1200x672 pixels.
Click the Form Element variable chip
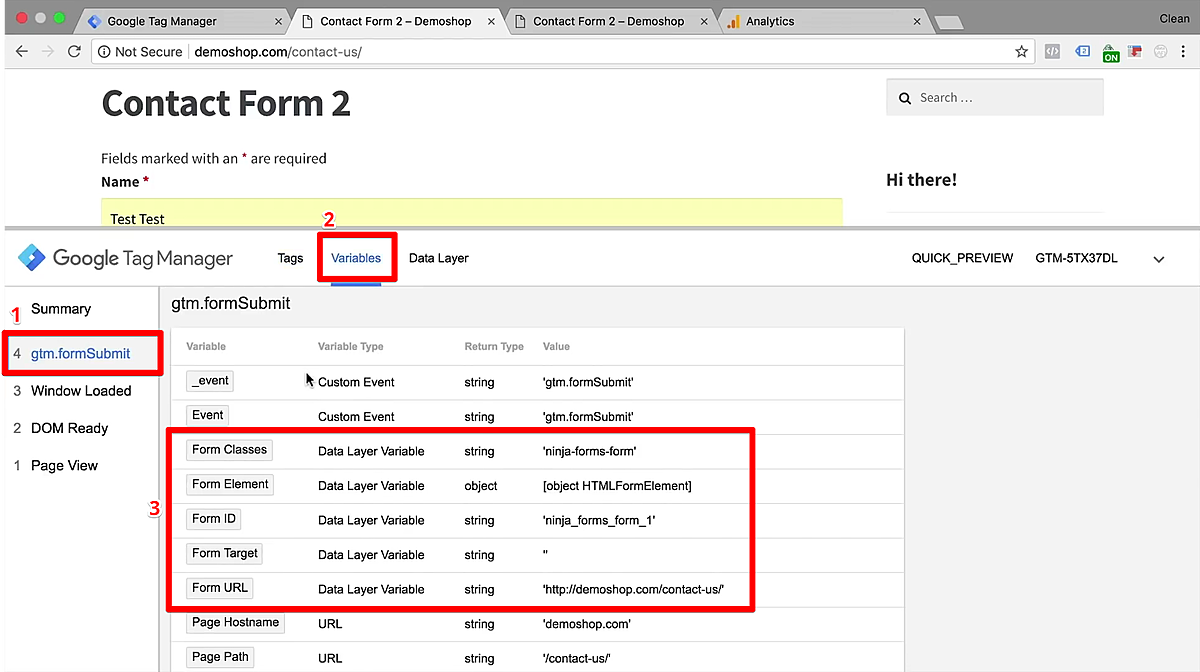230,484
